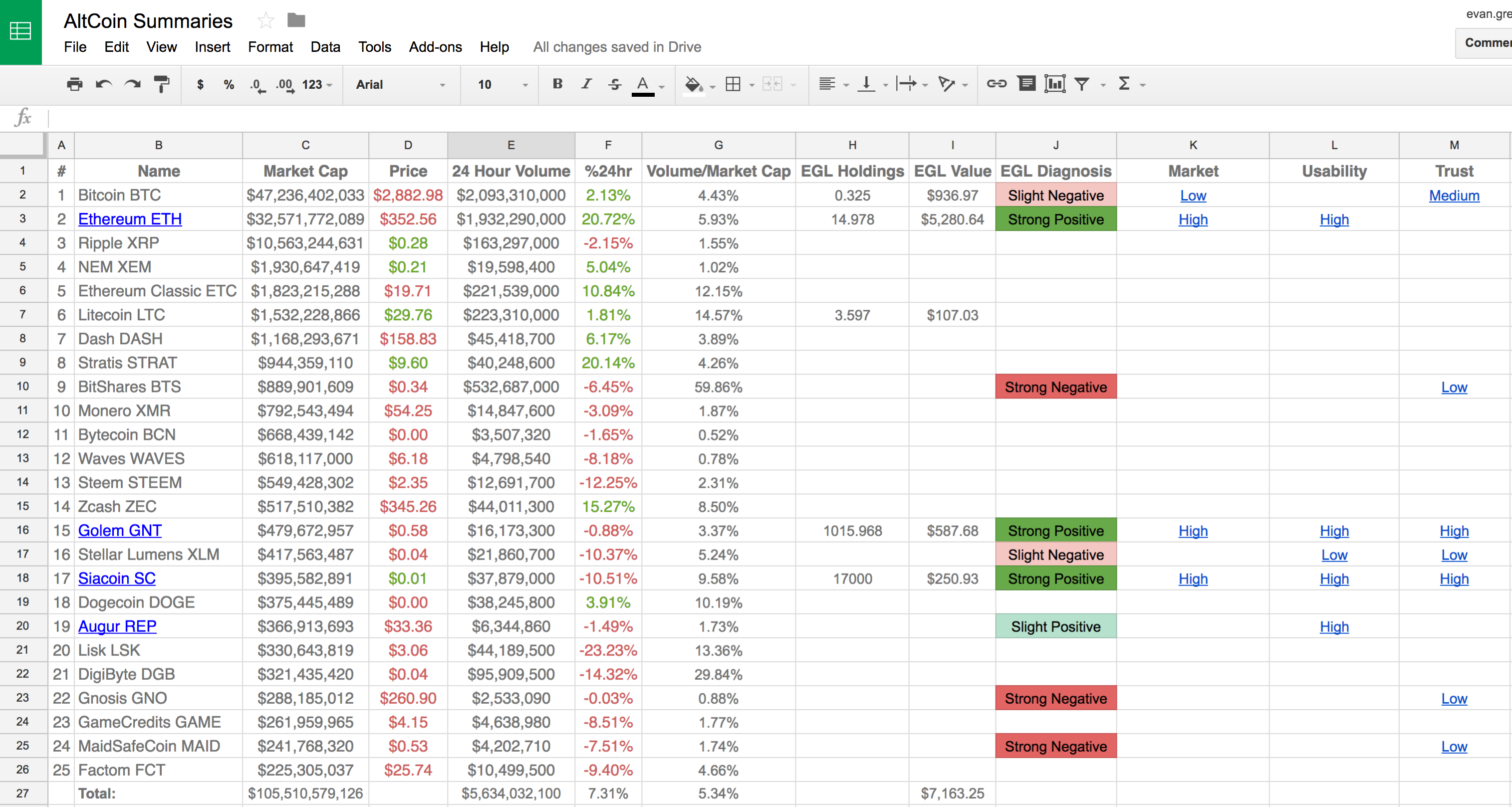Select BitShares Strong Negative diagnosis cell
1512x807 pixels.
tap(1055, 387)
